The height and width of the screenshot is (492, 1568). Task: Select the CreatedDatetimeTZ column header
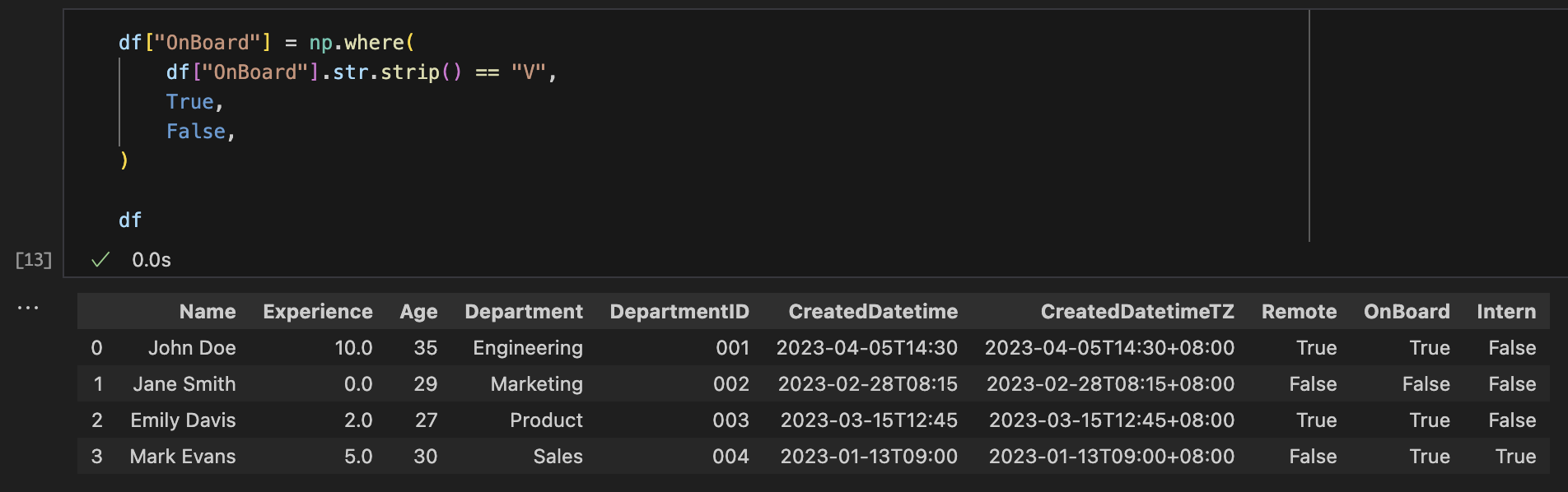(x=1137, y=312)
